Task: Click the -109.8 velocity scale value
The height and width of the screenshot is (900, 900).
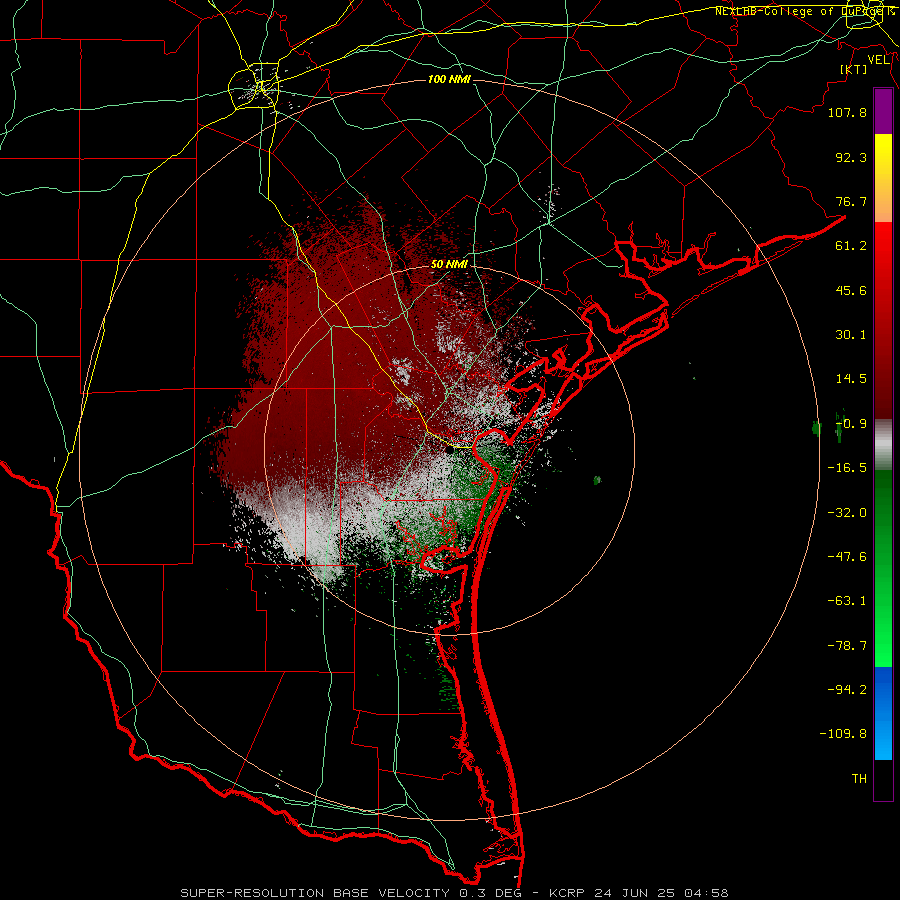Action: (x=843, y=734)
